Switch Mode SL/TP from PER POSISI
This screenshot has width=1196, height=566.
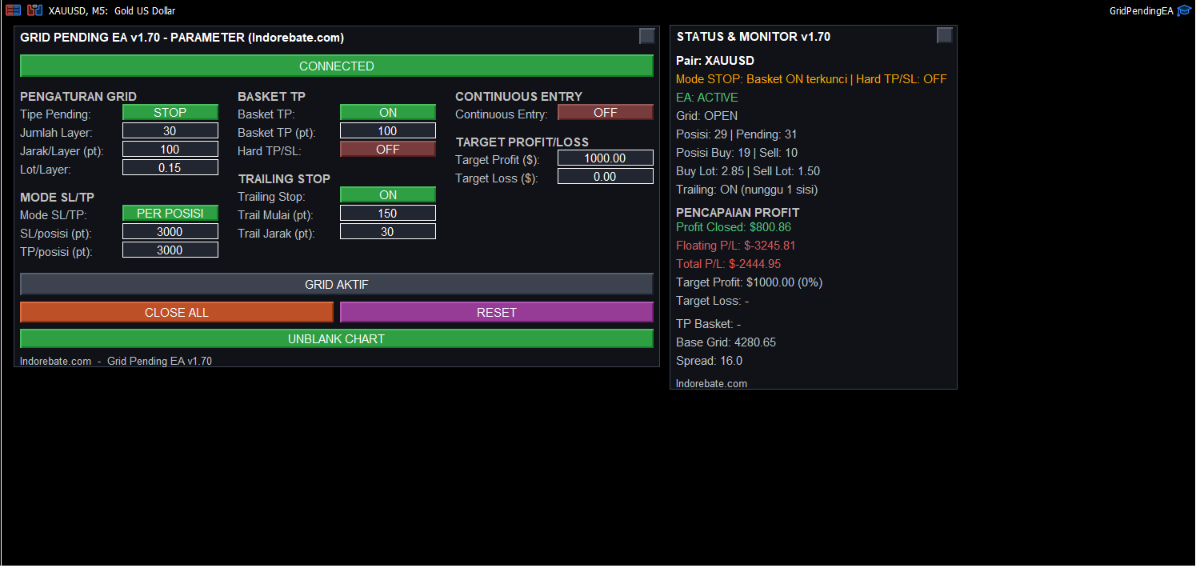coord(170,214)
